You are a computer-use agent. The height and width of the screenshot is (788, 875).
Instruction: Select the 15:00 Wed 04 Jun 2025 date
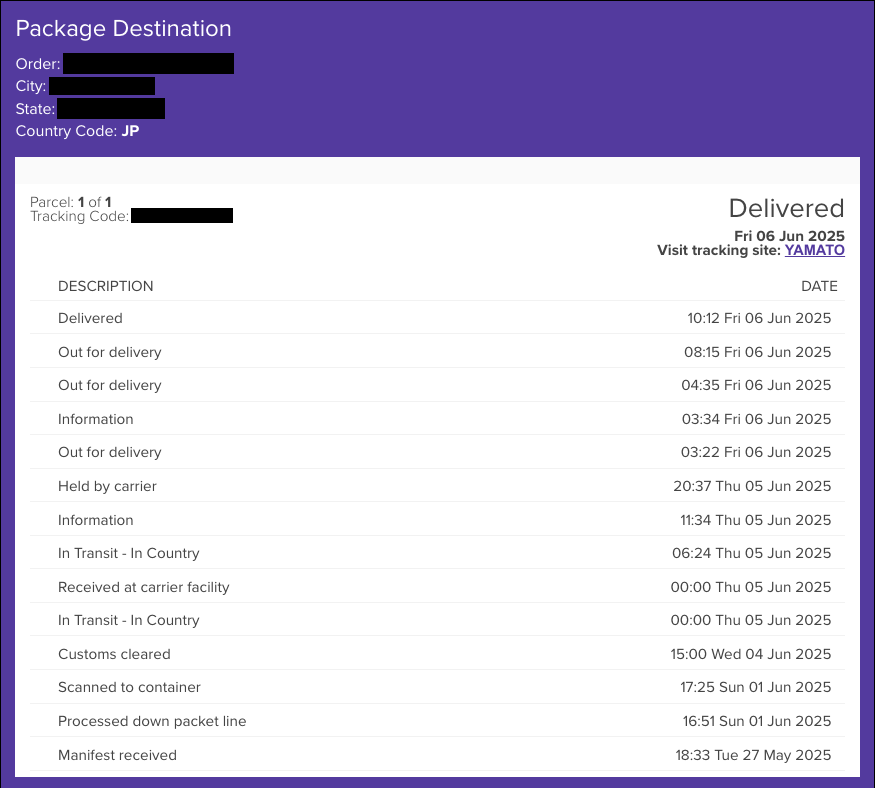[751, 654]
